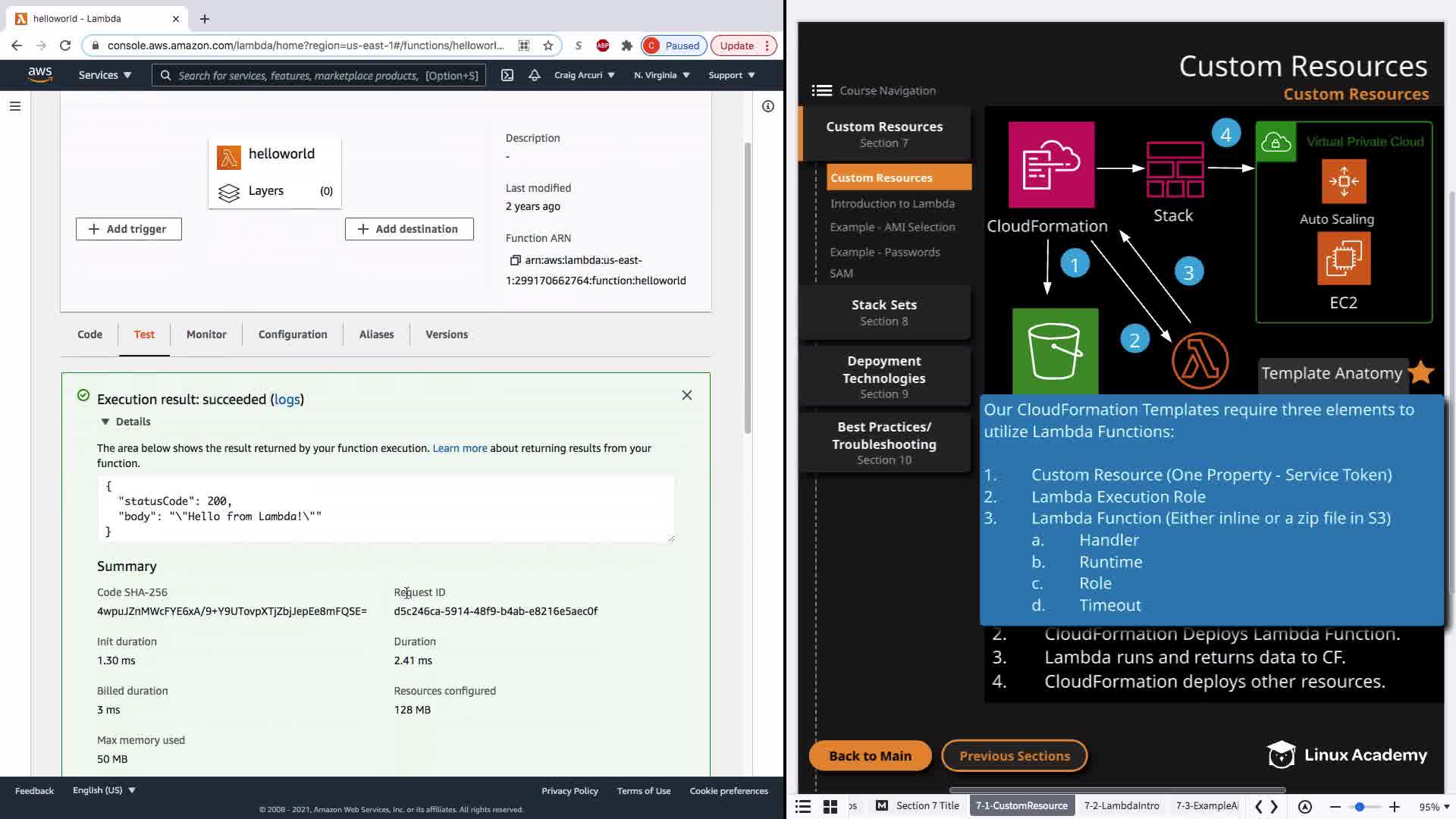Screen dimensions: 1456x819
Task: Close the execution result panel
Action: coord(686,395)
